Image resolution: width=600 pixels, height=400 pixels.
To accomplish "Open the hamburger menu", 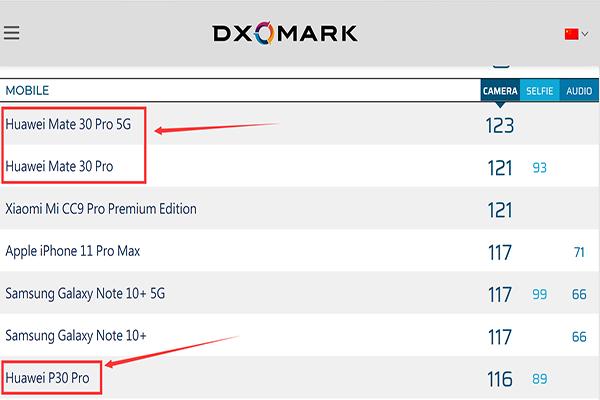I will click(x=12, y=33).
